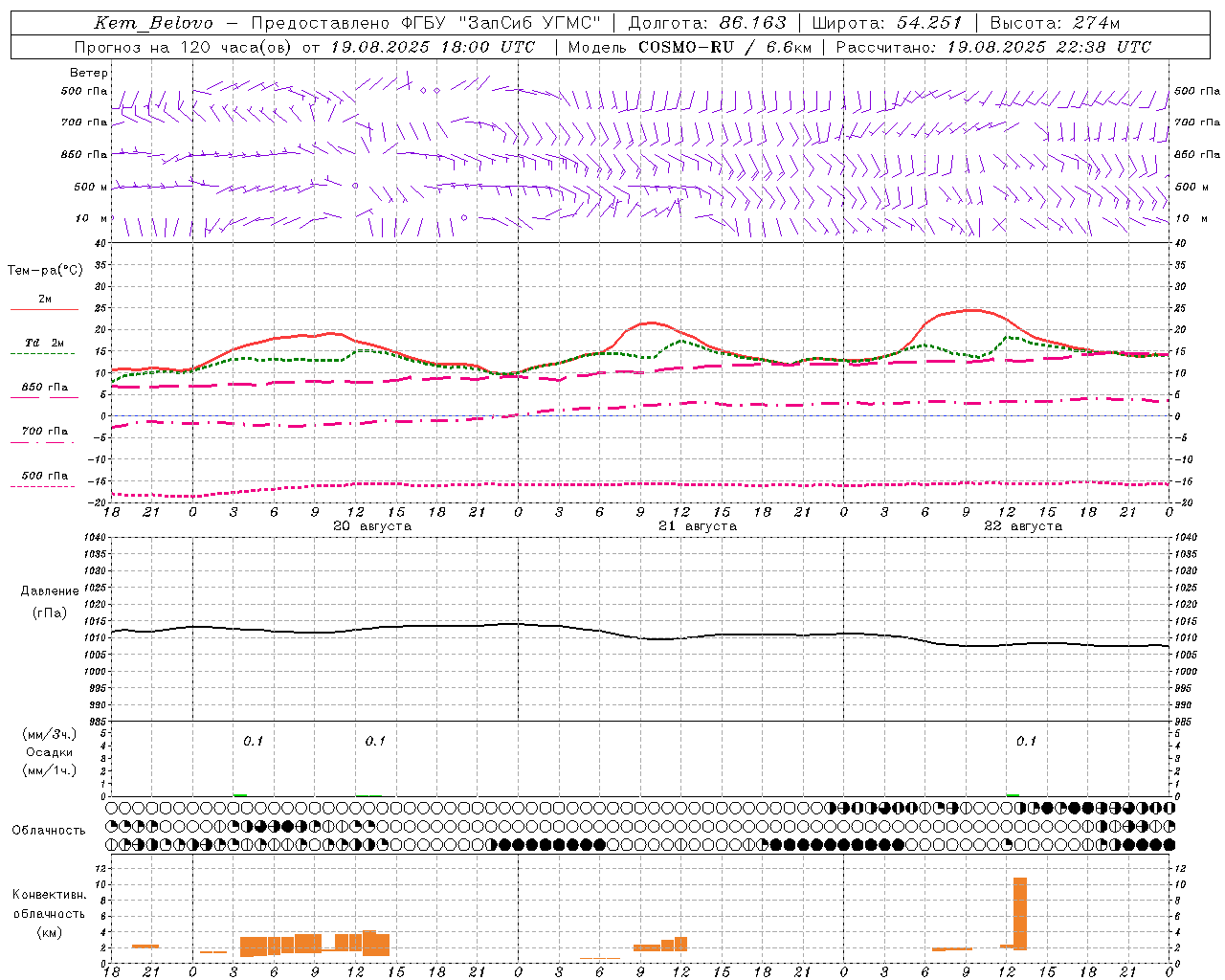
Task: Click the provider text ФГБУ "ЗапСиб УГМС"
Action: [x=500, y=23]
